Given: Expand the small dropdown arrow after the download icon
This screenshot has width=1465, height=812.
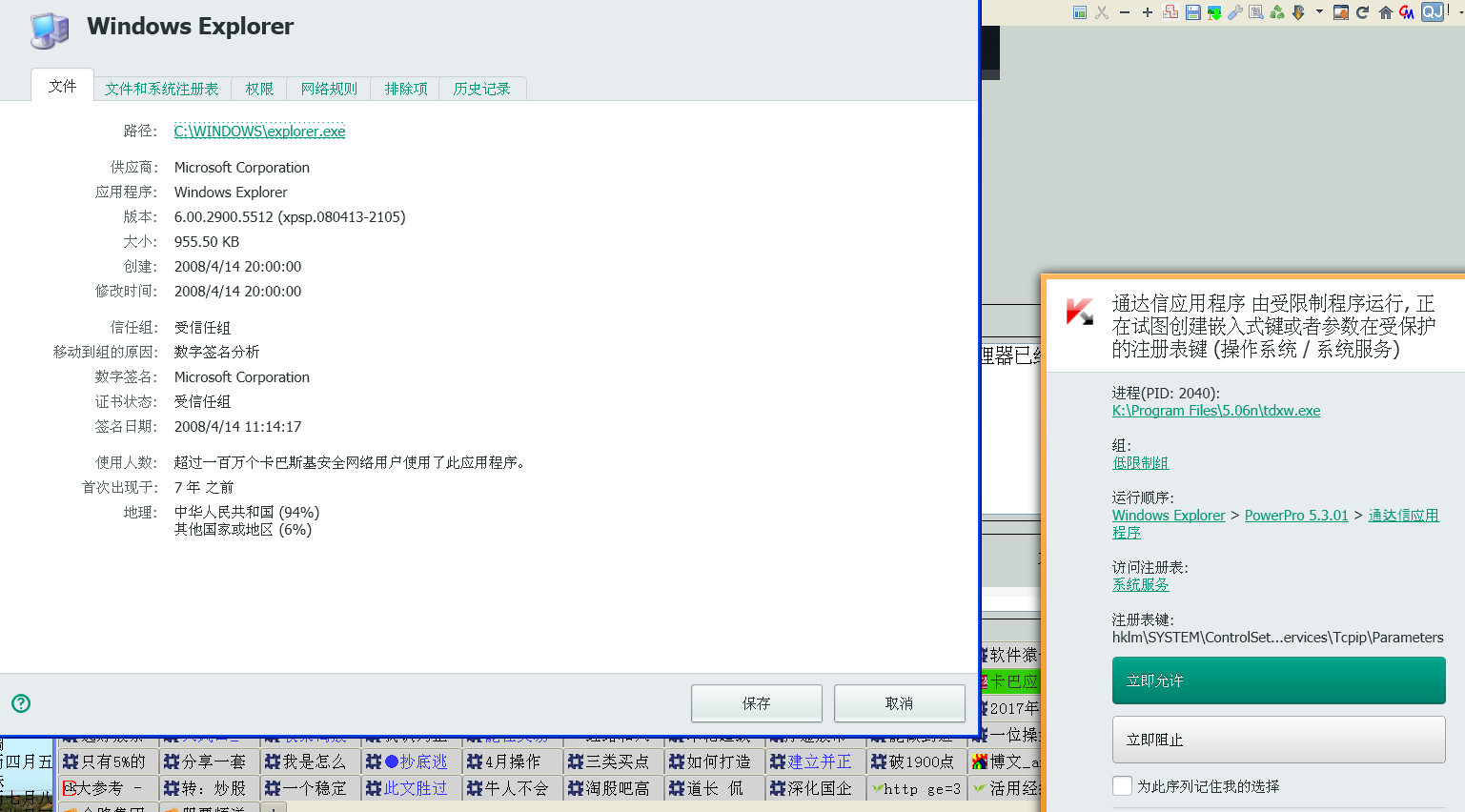Looking at the screenshot, I should (1319, 12).
